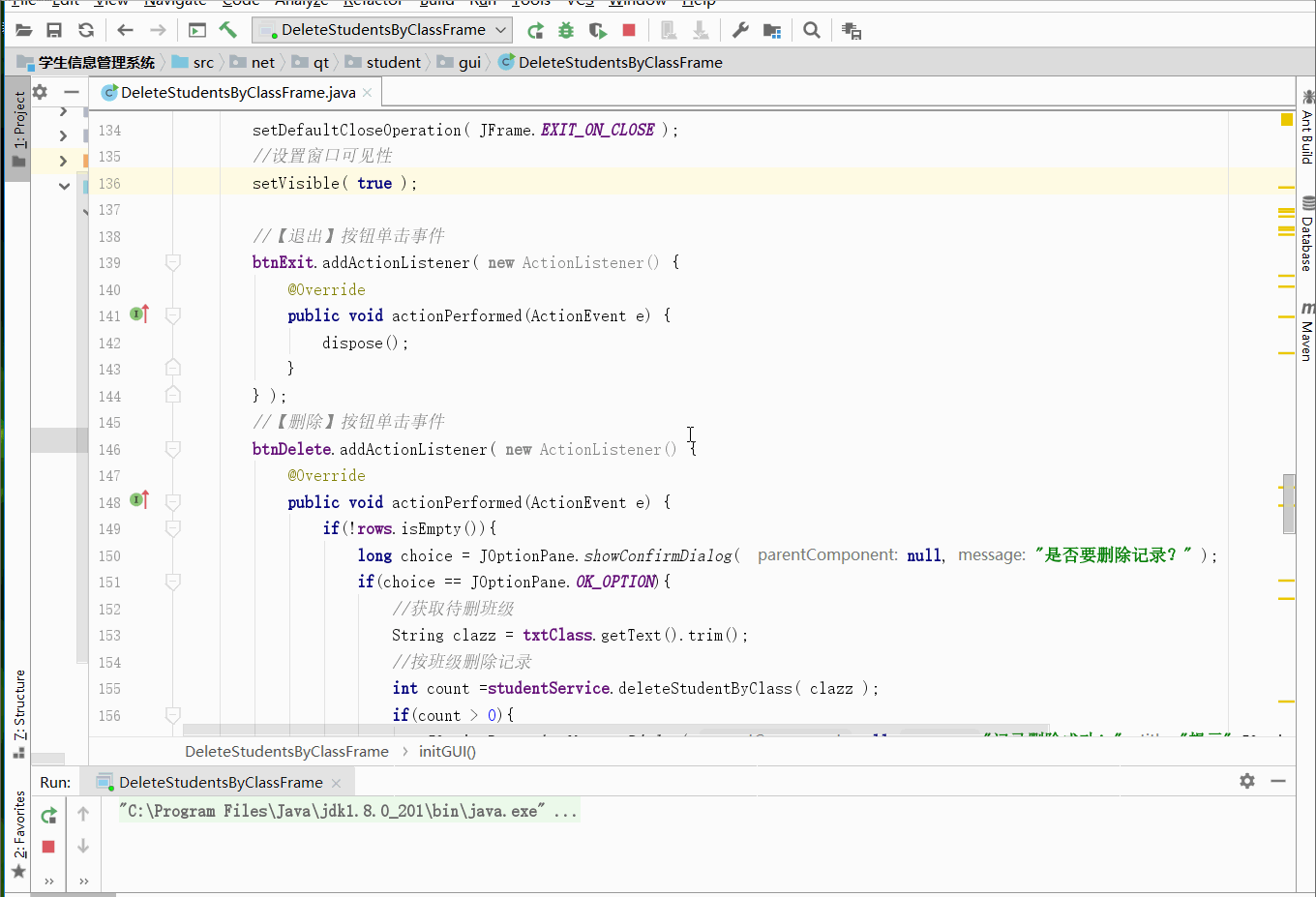This screenshot has height=897, width=1316.
Task: Open Project Structure folder icon
Action: (x=771, y=30)
